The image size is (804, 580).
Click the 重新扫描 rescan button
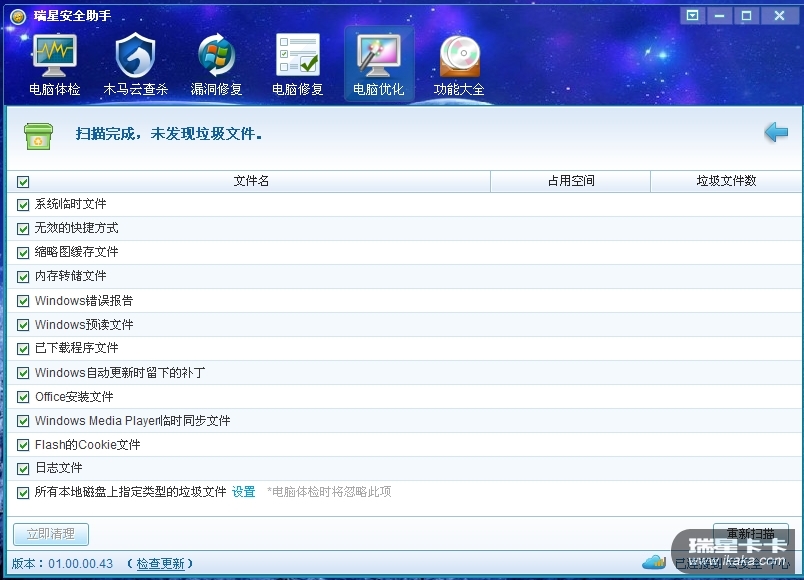(750, 532)
